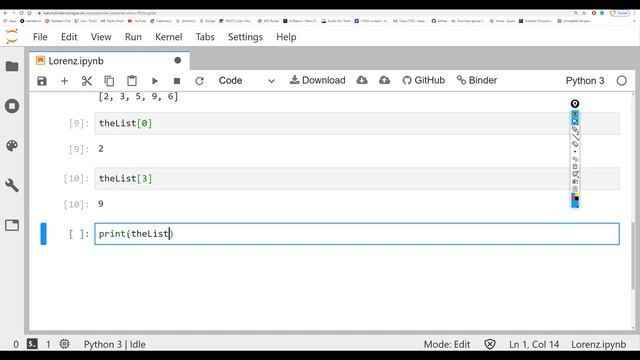The image size is (640, 360).
Task: Click the [10]: input prompt of theList[3]
Action: 76,178
